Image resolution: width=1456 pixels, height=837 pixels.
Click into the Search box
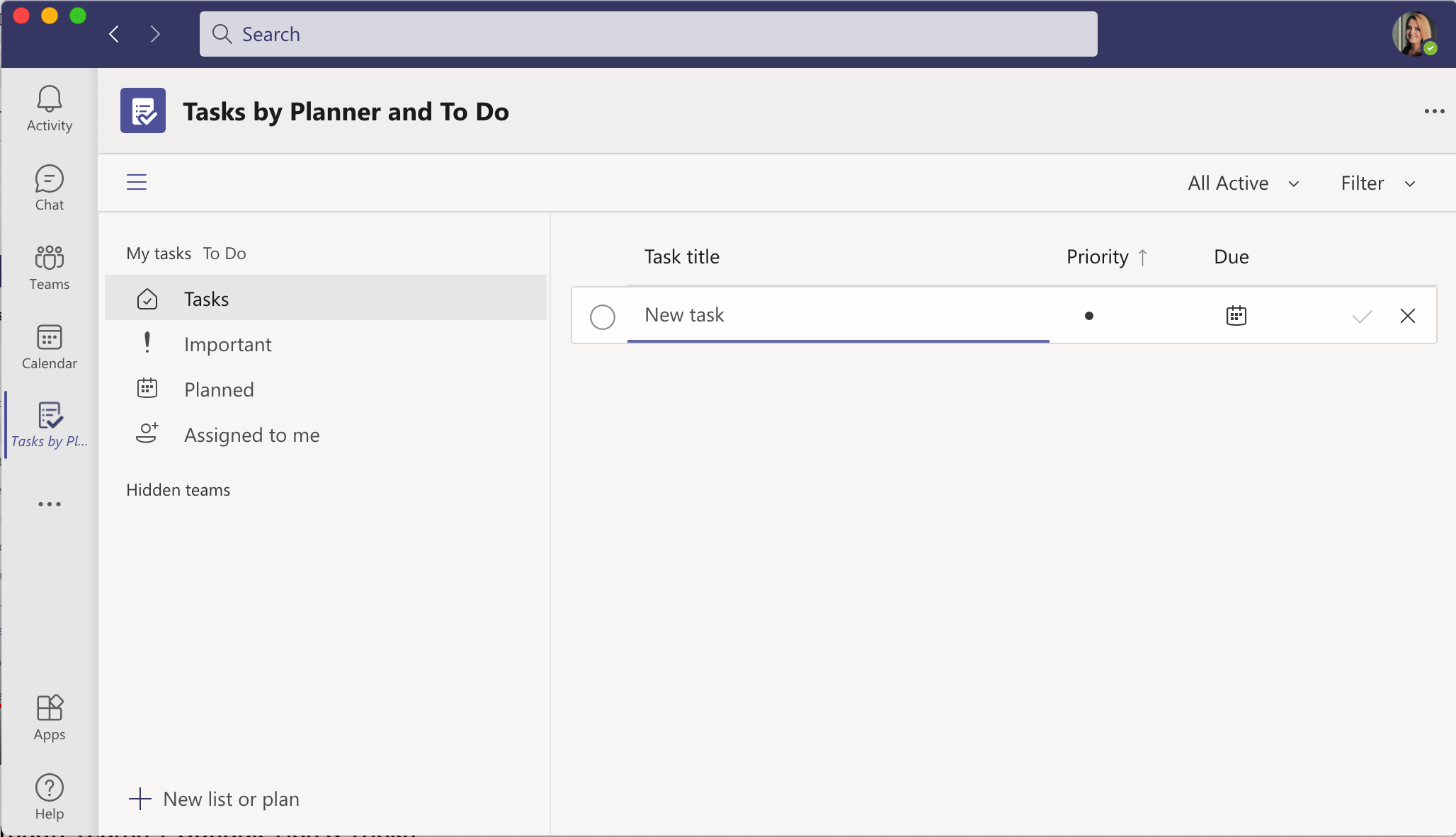pos(648,34)
